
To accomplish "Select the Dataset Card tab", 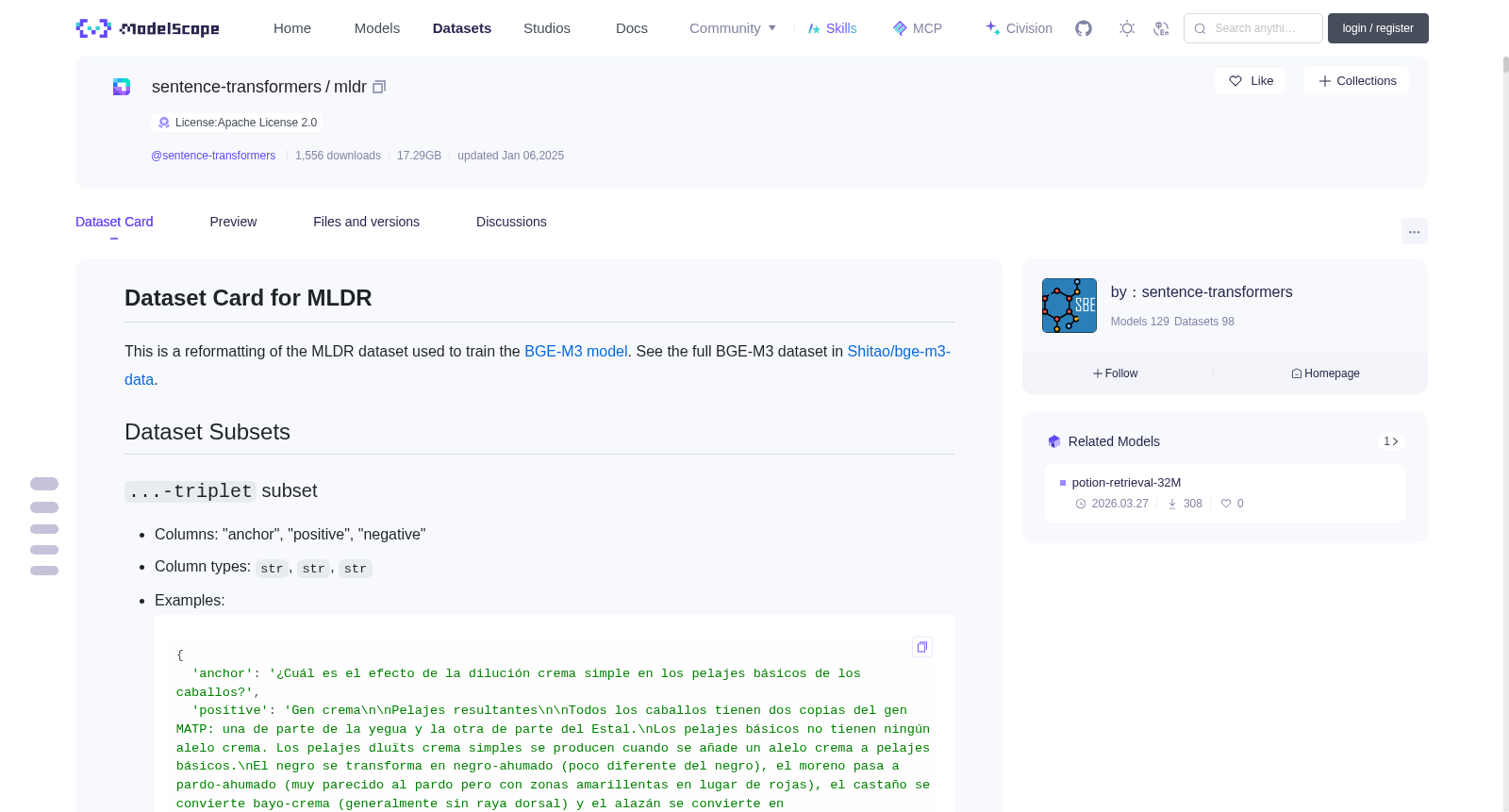I will point(114,222).
